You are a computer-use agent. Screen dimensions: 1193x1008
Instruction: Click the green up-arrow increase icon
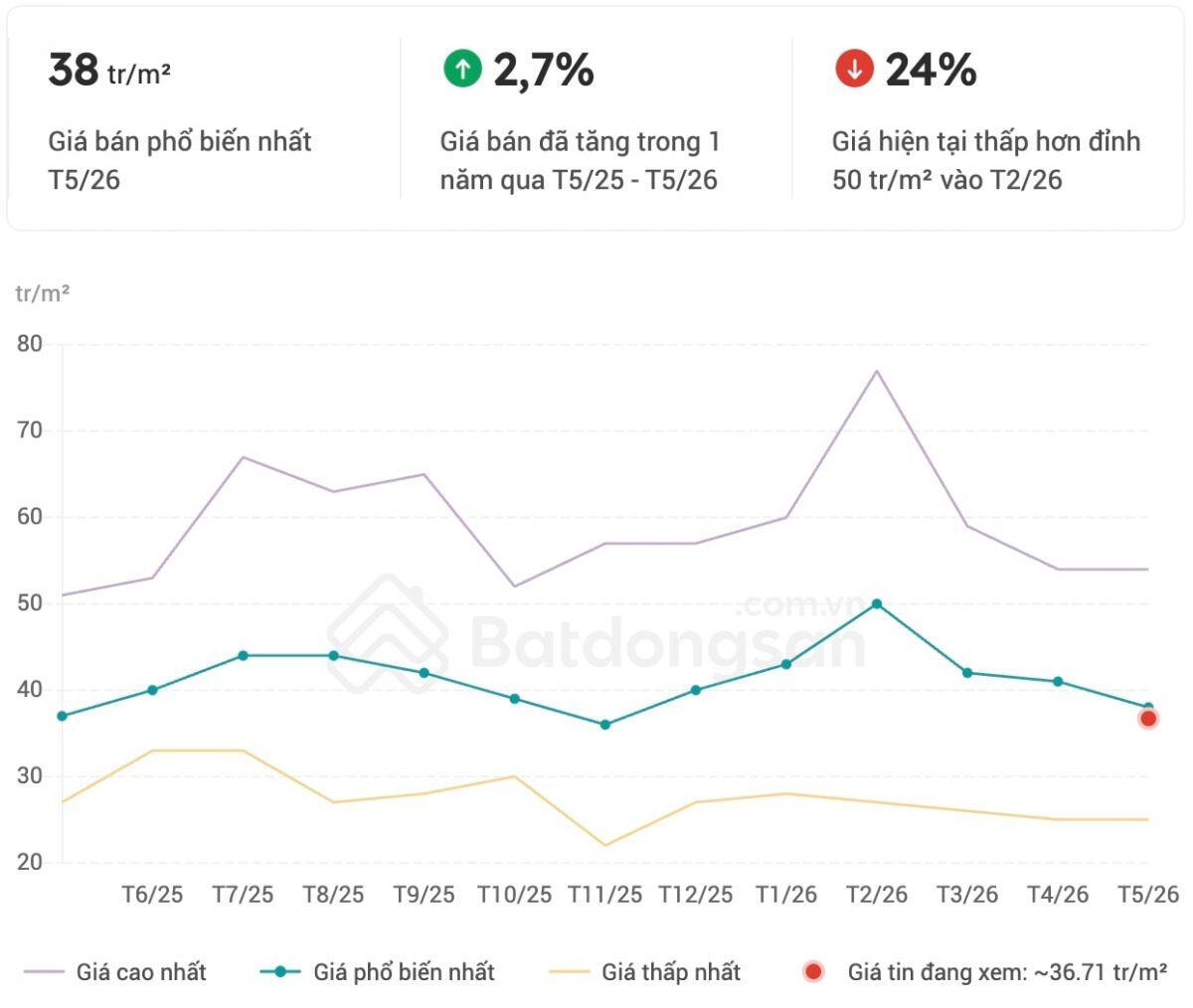click(x=462, y=69)
